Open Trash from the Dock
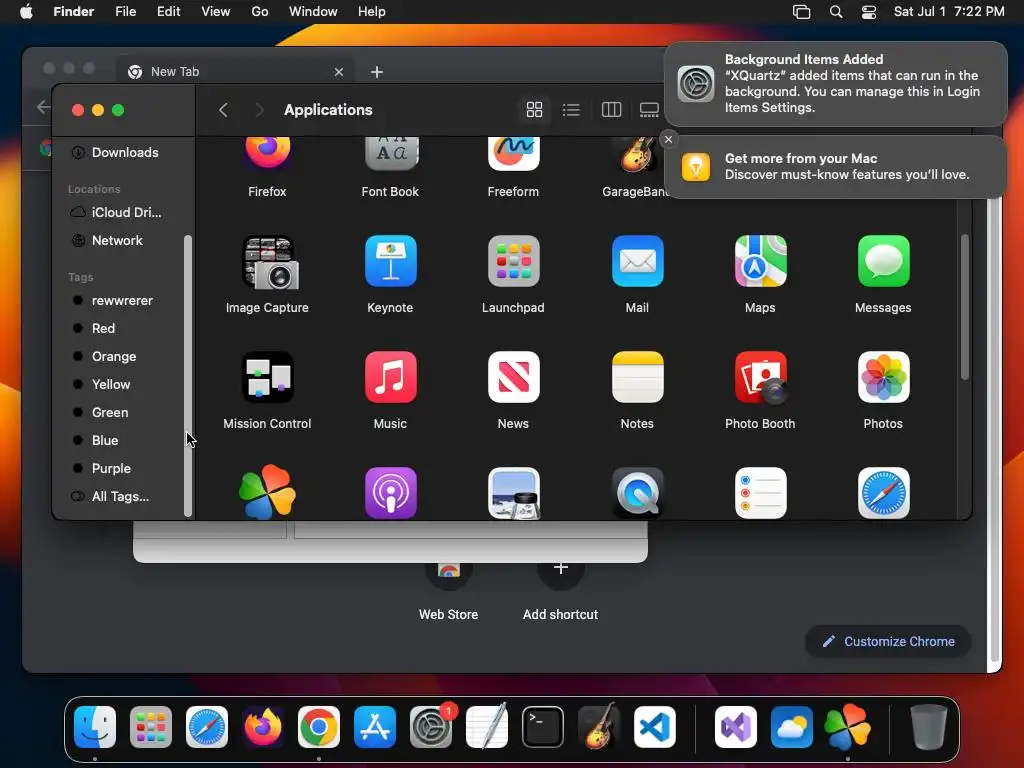1024x768 pixels. [928, 727]
